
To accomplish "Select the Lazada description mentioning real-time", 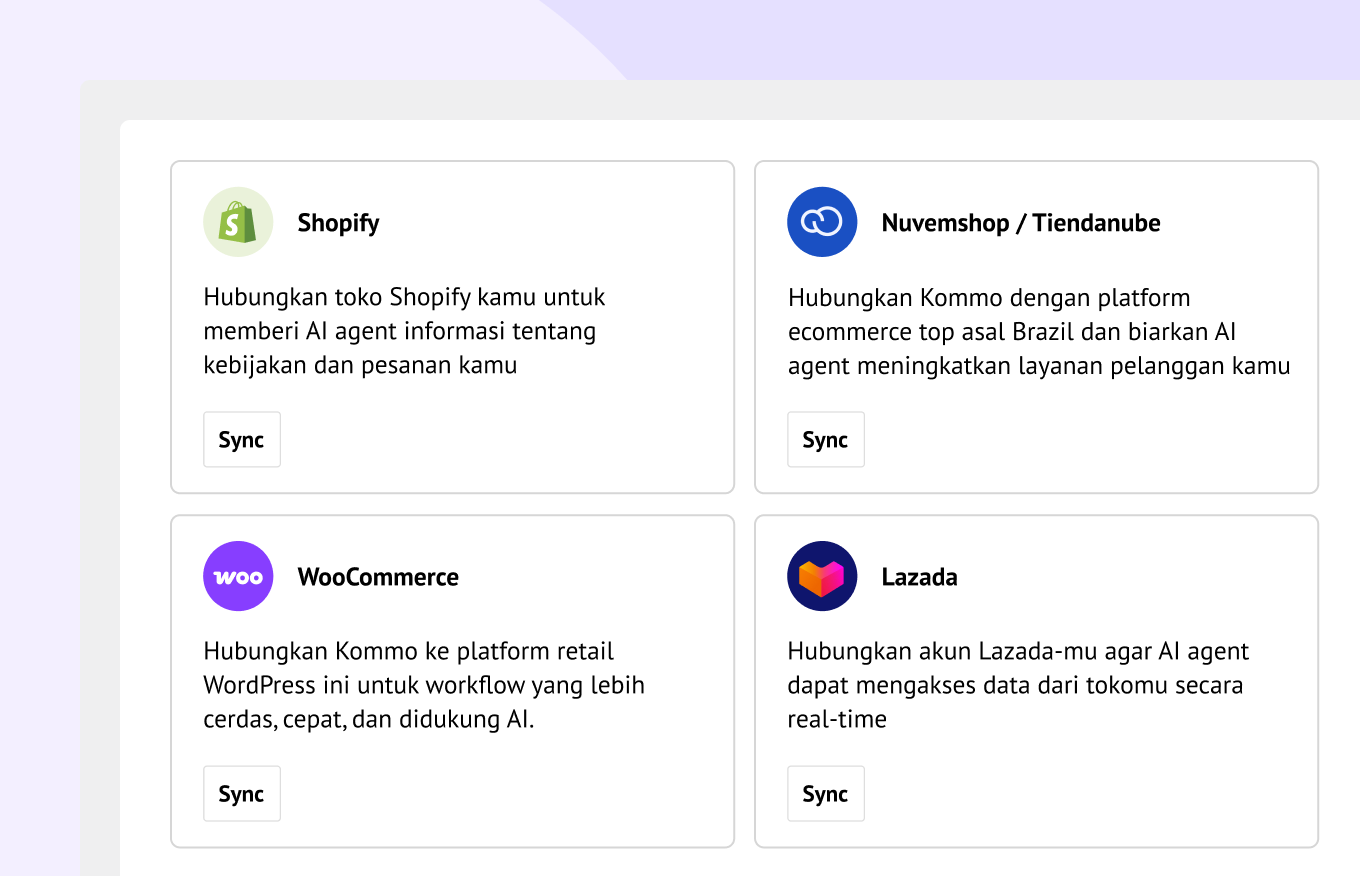I will (1018, 685).
